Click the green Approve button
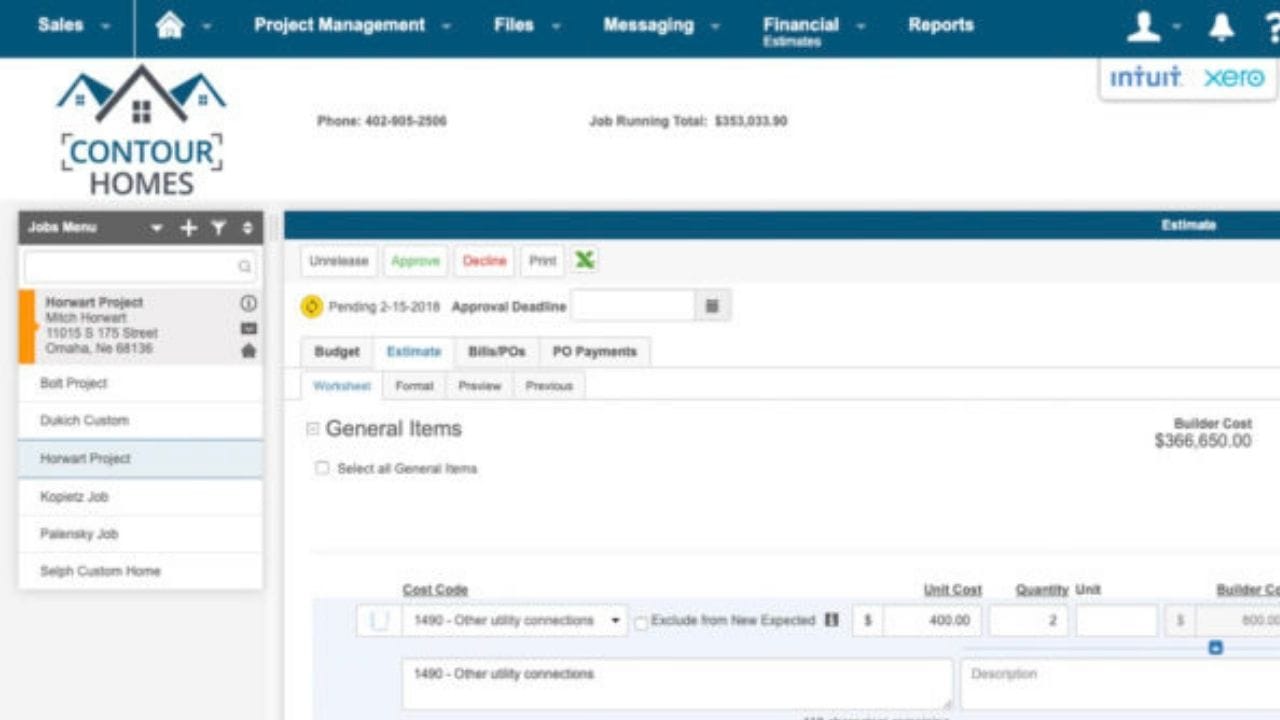This screenshot has height=720, width=1280. coord(415,261)
